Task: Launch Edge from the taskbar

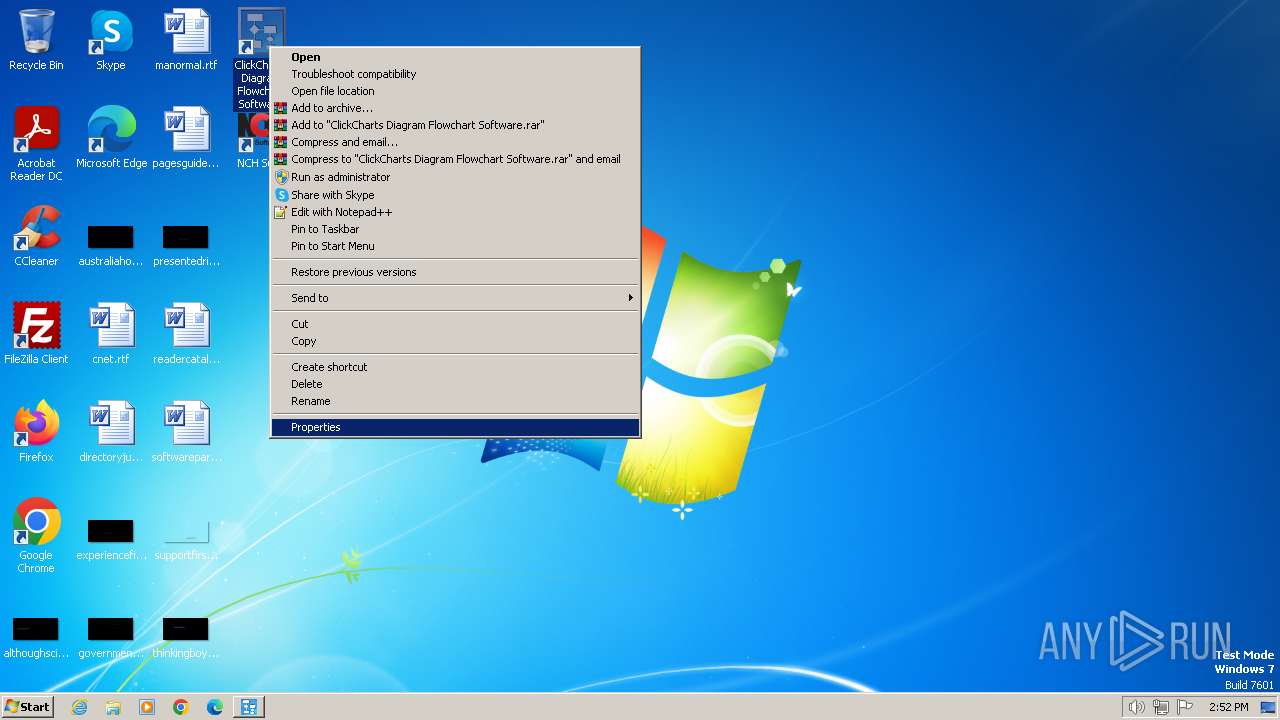Action: click(x=215, y=707)
